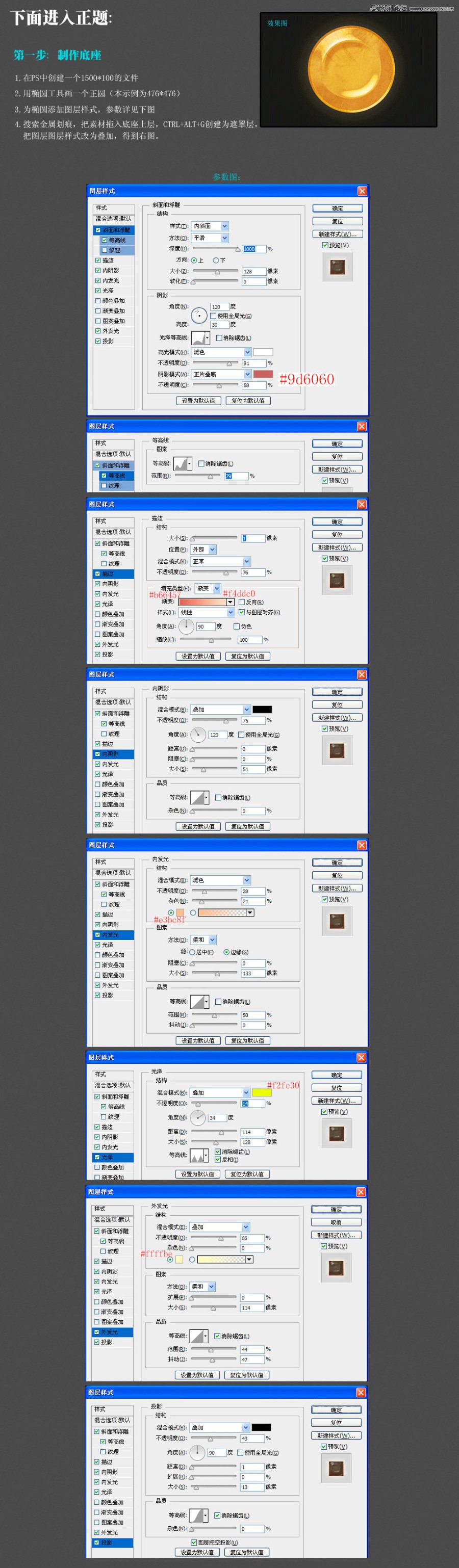Click the 距离 114 field in 光泽 panel
Screen dimensions: 459x1568
click(252, 1132)
